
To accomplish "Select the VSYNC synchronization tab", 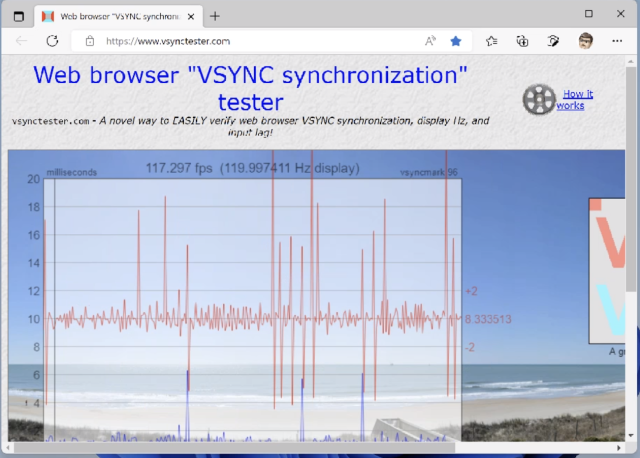I will 110,15.
